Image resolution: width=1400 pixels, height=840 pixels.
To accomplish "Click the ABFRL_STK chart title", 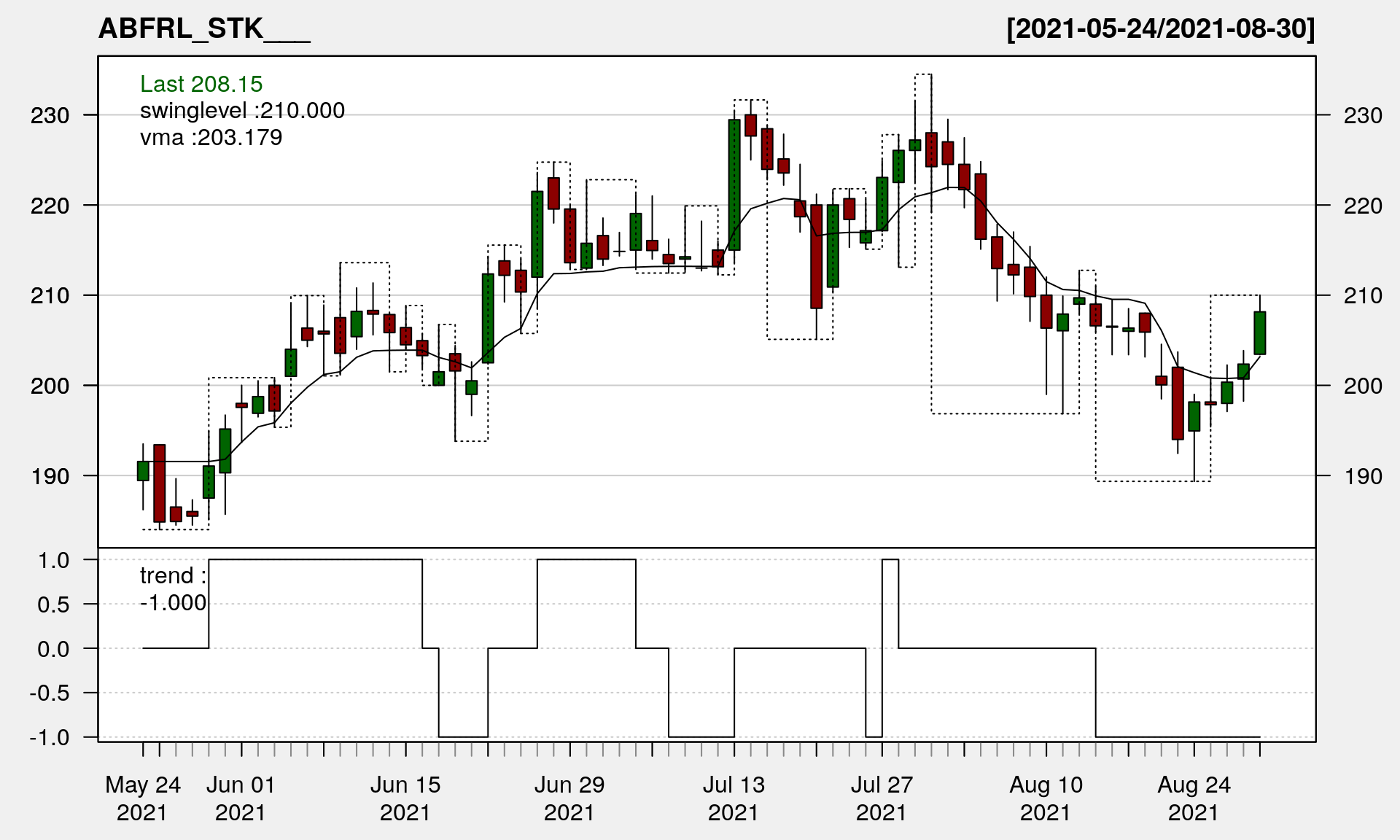I will pyautogui.click(x=204, y=29).
